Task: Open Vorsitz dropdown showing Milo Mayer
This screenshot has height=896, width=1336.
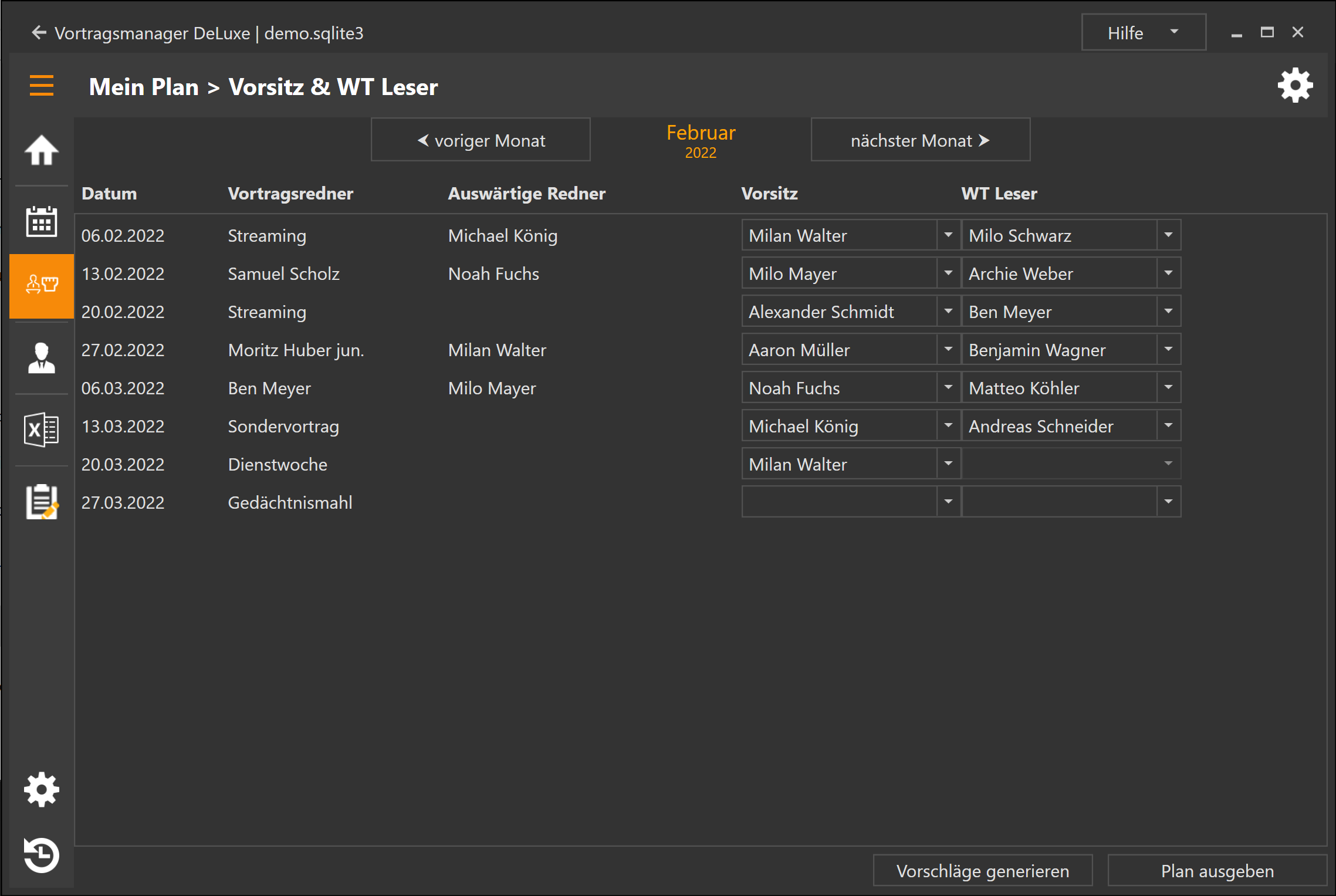Action: pos(851,273)
